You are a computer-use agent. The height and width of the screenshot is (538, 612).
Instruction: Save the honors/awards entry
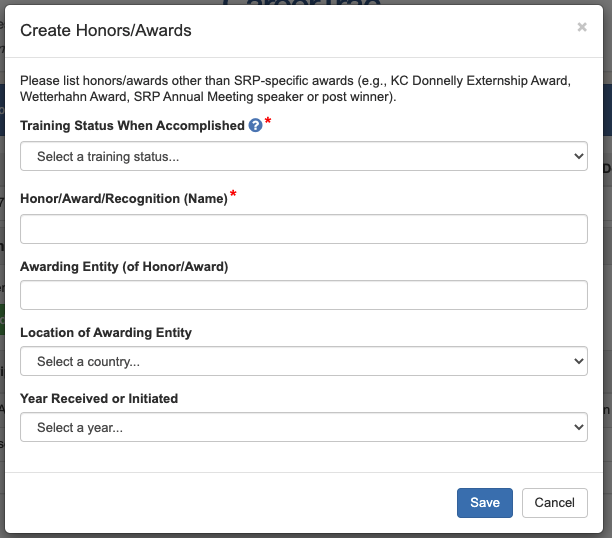484,502
